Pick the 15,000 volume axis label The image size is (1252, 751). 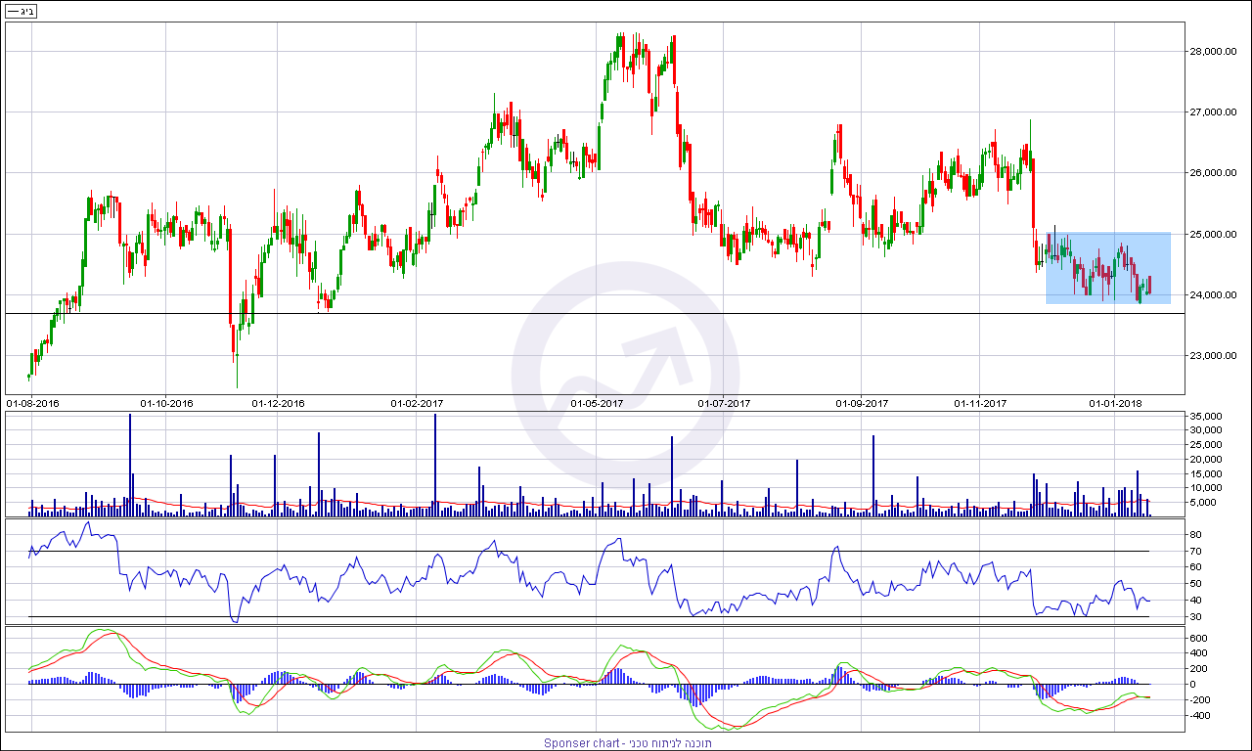coord(1205,473)
